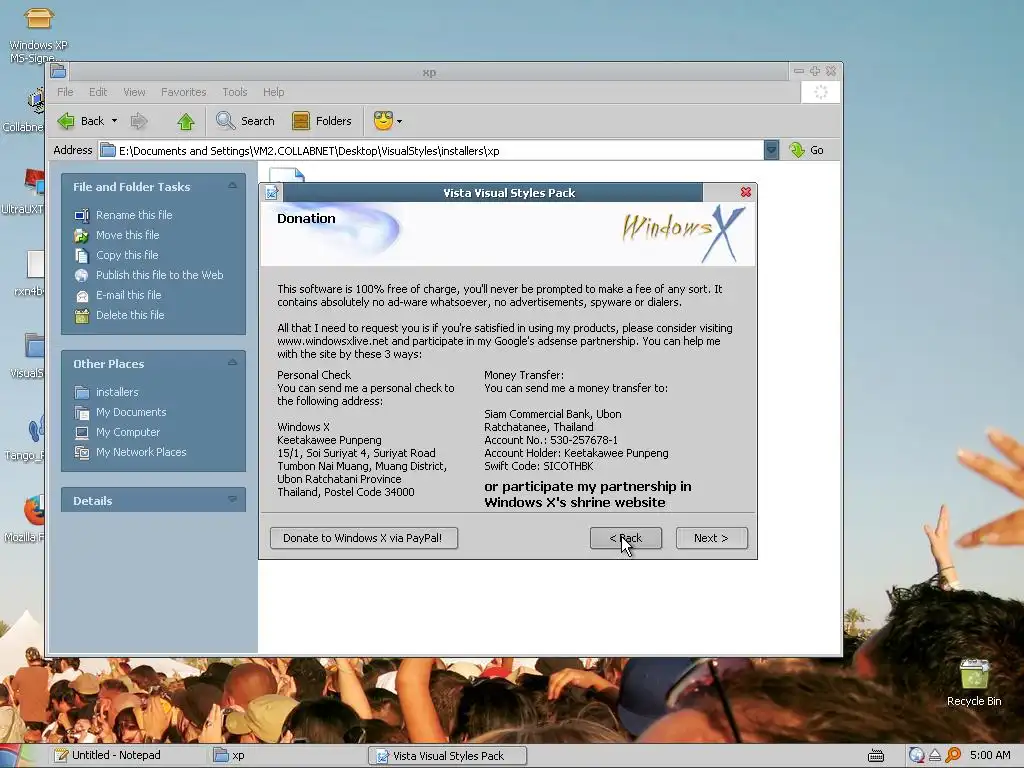1024x768 pixels.
Task: Click the xp window title bar folder icon
Action: [58, 71]
